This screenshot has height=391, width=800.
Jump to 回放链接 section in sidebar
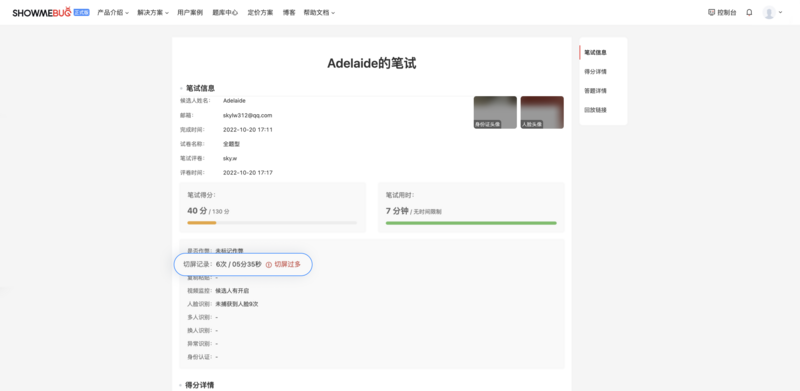coord(595,110)
